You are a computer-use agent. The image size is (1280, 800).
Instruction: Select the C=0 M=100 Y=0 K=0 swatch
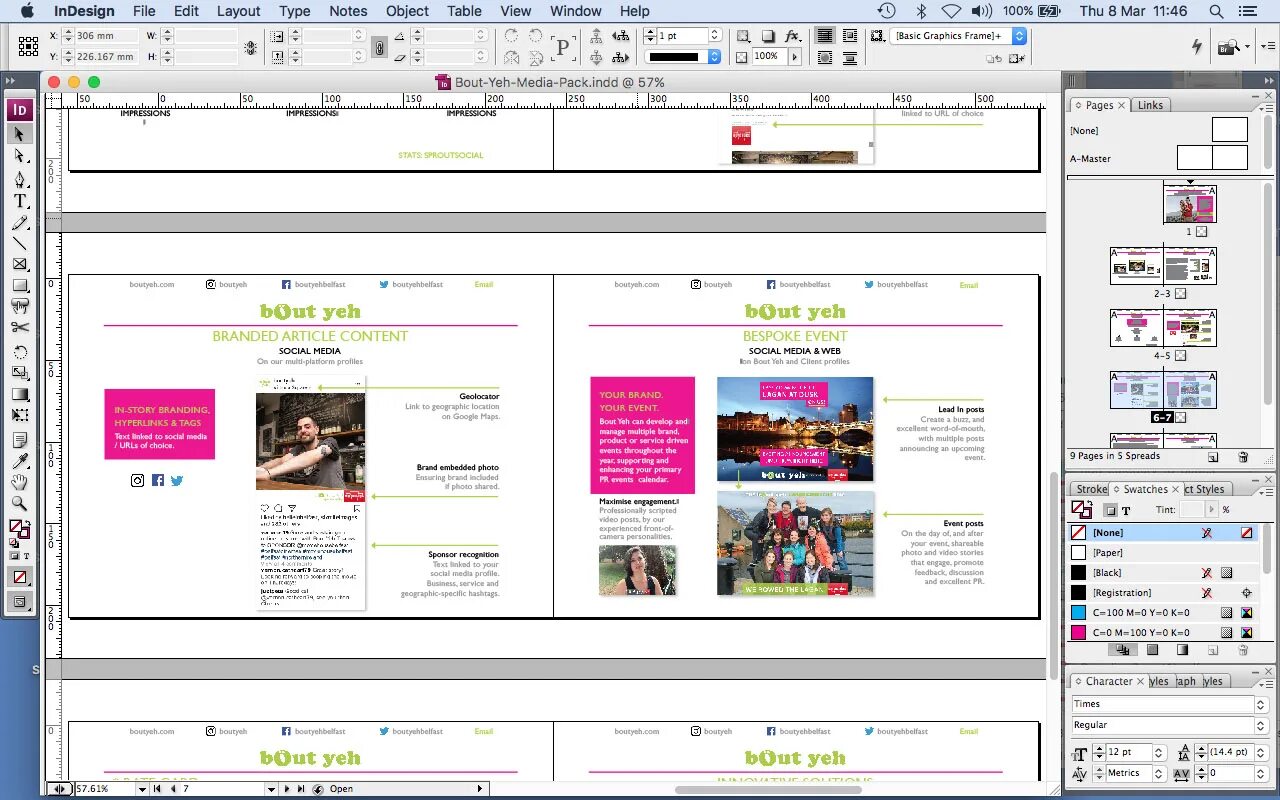1163,633
